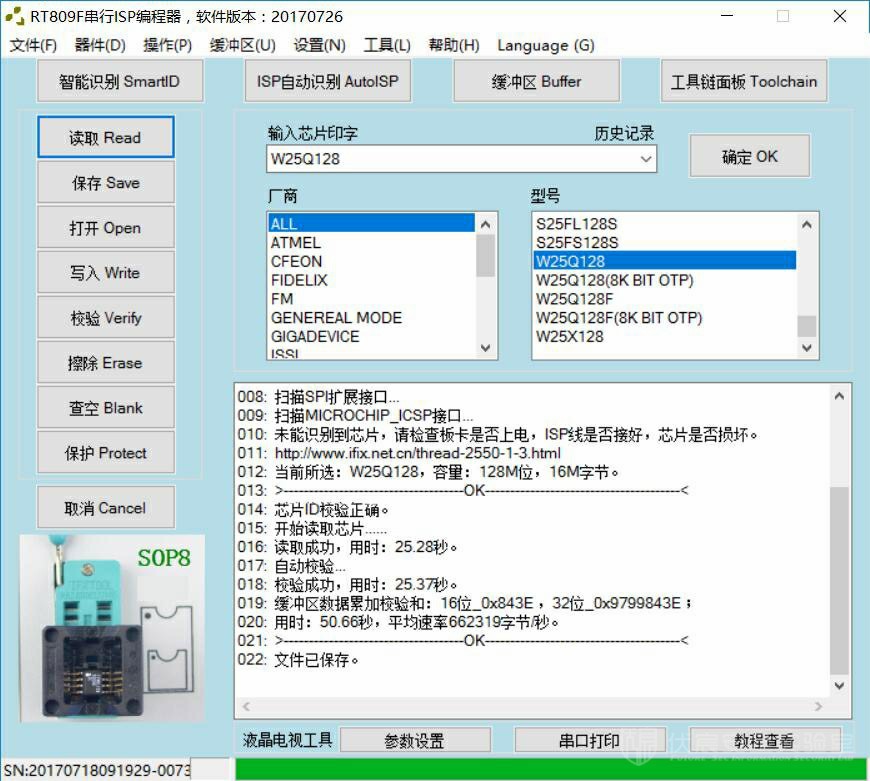Expand the chip history dropdown arrow

[645, 159]
